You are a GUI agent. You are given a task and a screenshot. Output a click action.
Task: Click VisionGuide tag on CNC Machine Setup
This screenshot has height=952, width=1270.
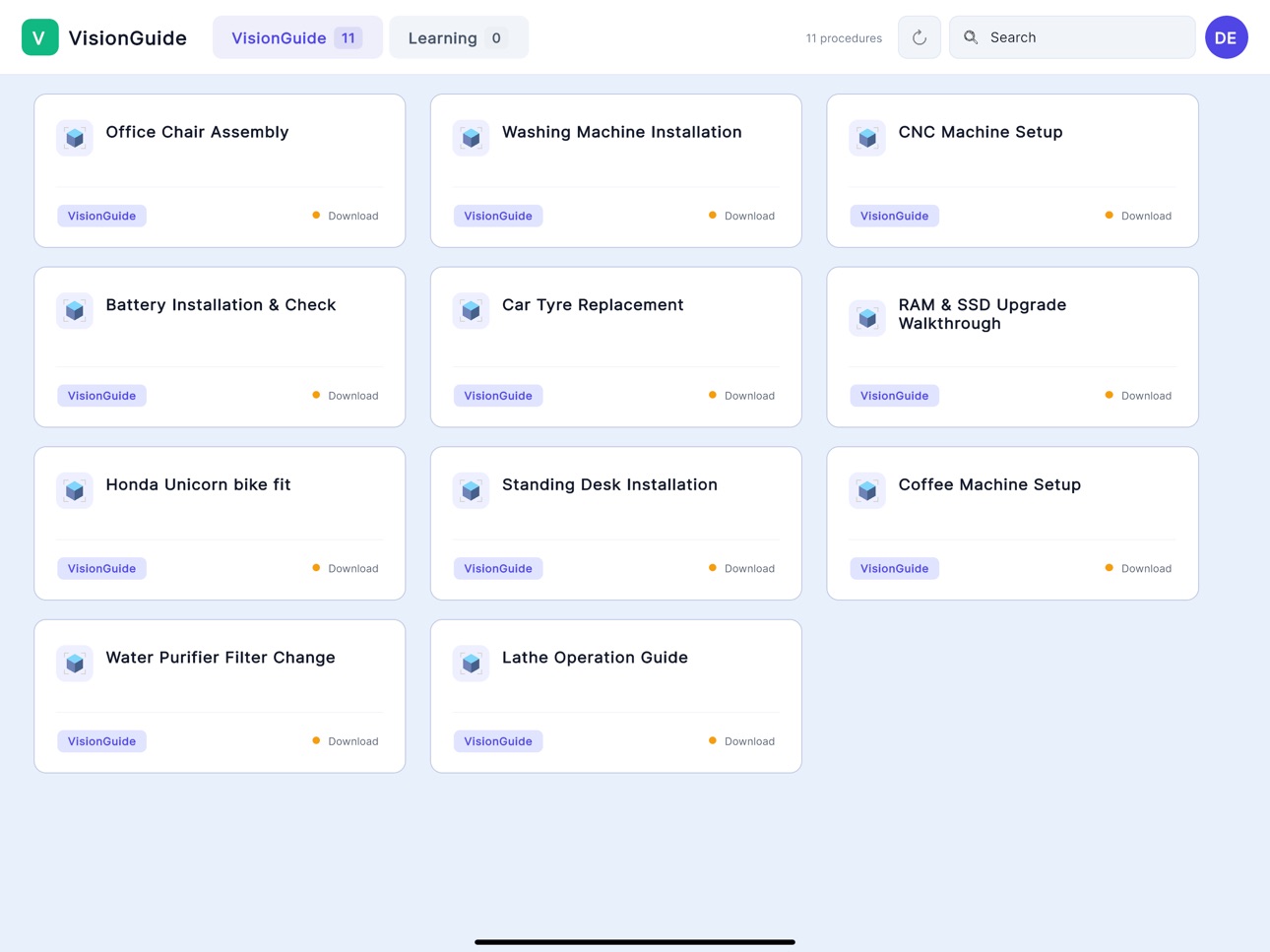[x=894, y=216]
